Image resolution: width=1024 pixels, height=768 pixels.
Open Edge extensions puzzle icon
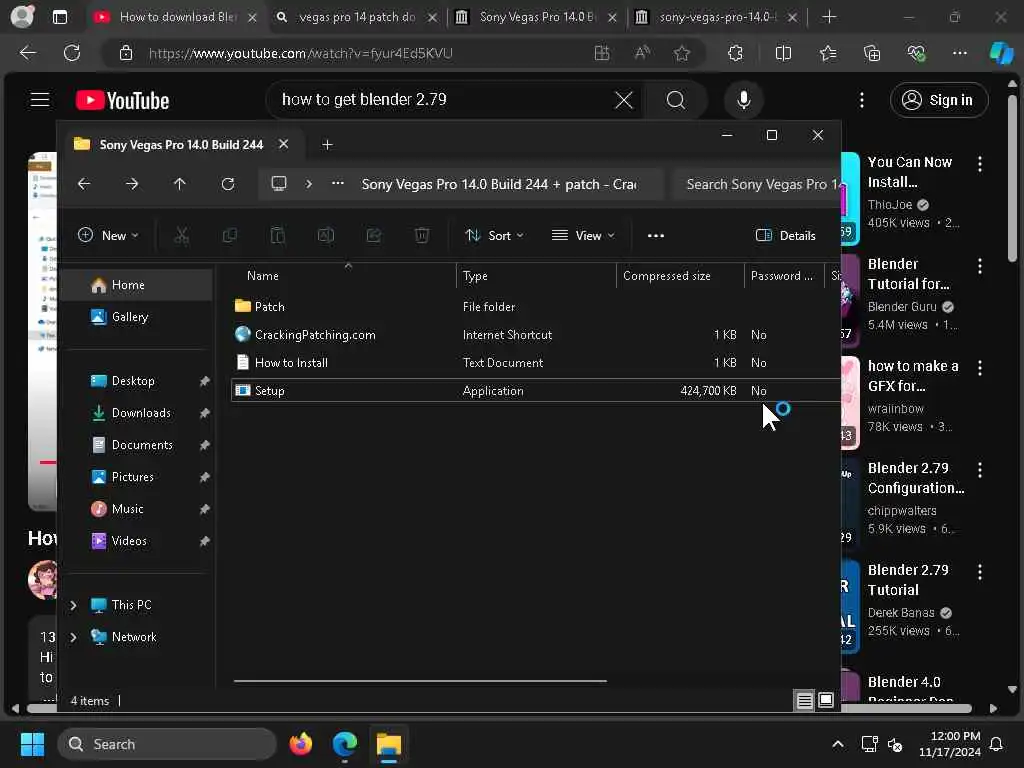tap(735, 53)
